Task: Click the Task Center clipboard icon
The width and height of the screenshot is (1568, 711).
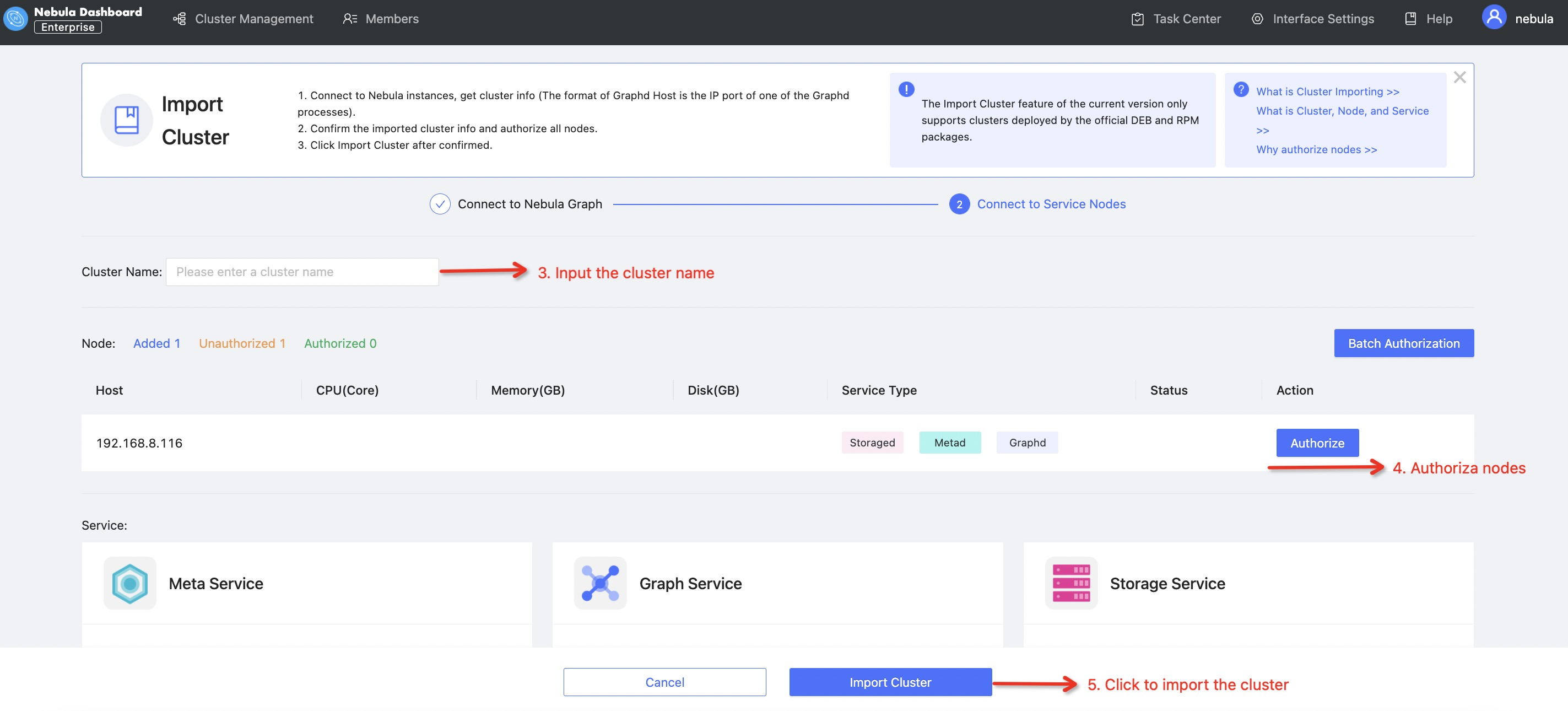Action: [1138, 19]
